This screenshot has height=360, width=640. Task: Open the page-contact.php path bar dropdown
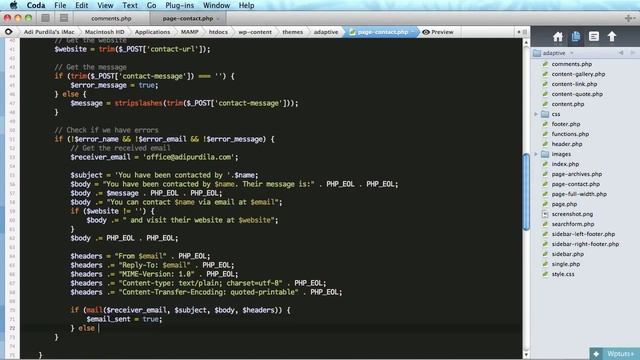click(x=413, y=32)
